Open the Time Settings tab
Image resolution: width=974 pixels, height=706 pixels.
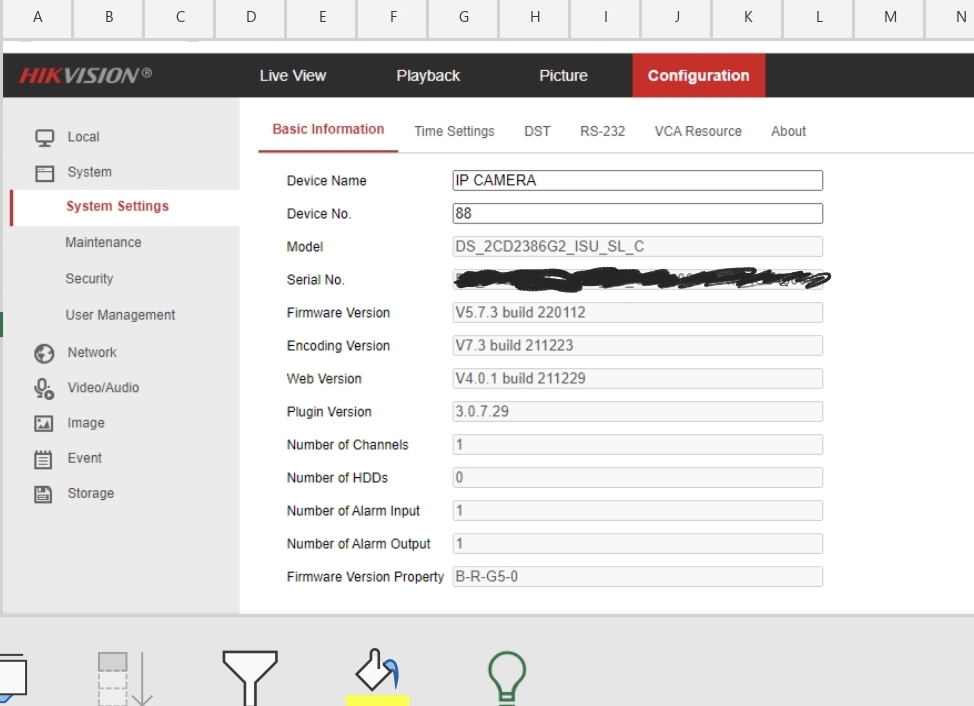pyautogui.click(x=454, y=131)
